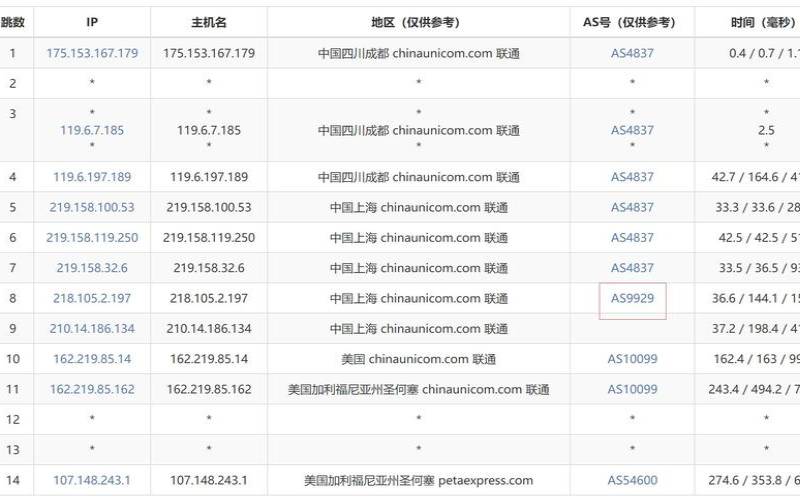Click AS4837 link in hop 7 row
The height and width of the screenshot is (500, 800).
[x=632, y=268]
